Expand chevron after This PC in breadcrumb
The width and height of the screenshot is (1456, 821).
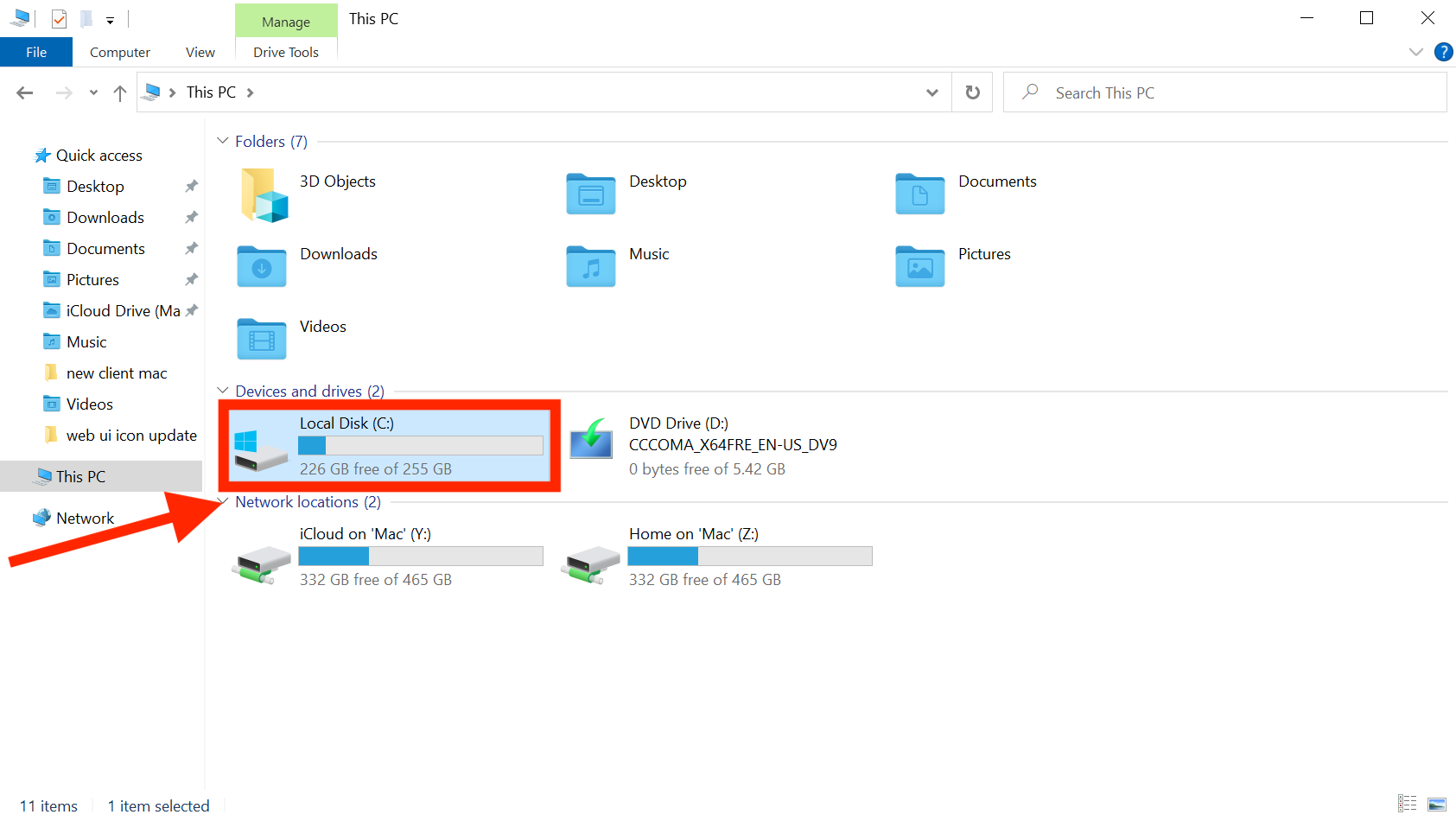250,92
